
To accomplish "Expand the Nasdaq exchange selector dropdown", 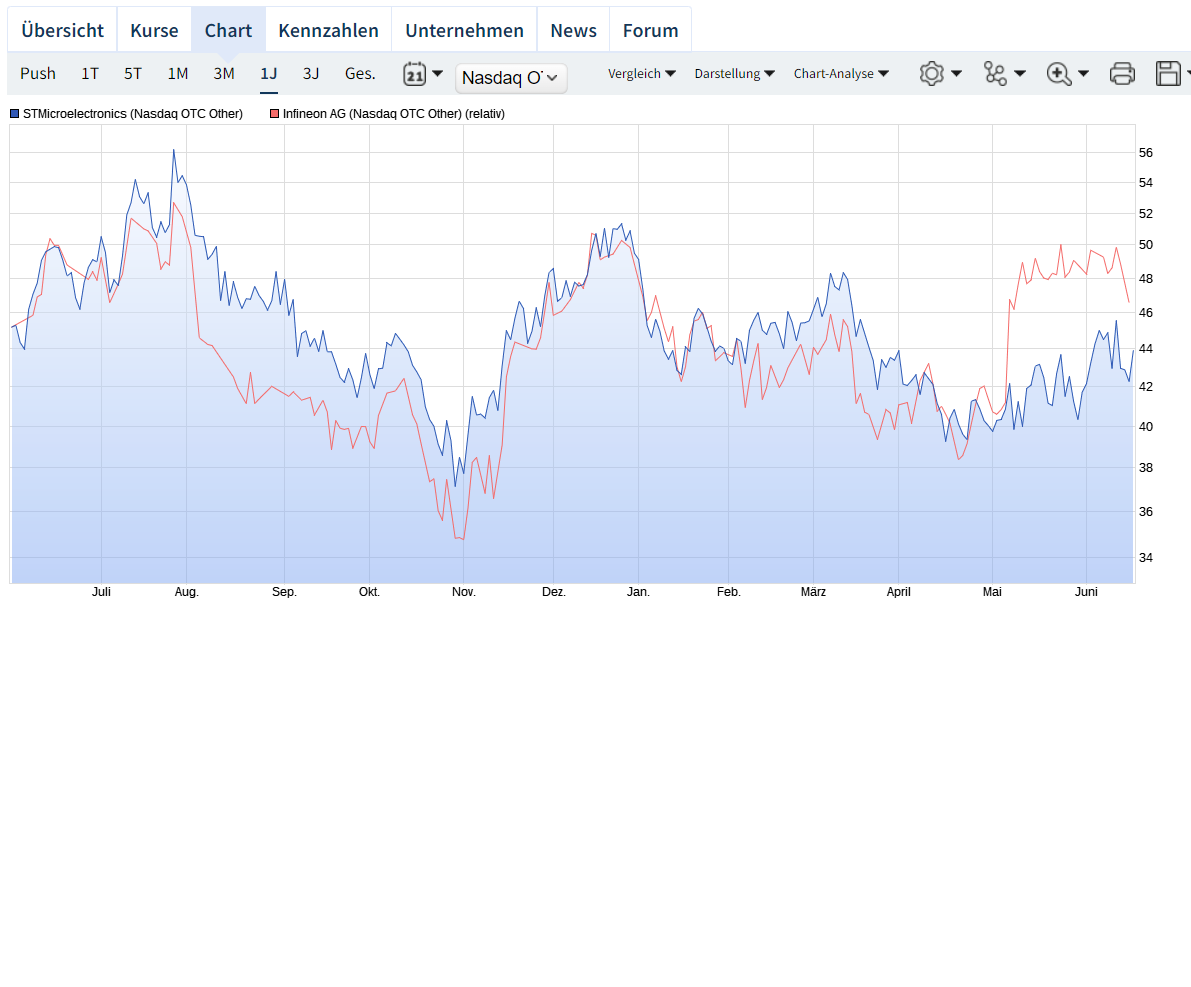I will click(511, 78).
